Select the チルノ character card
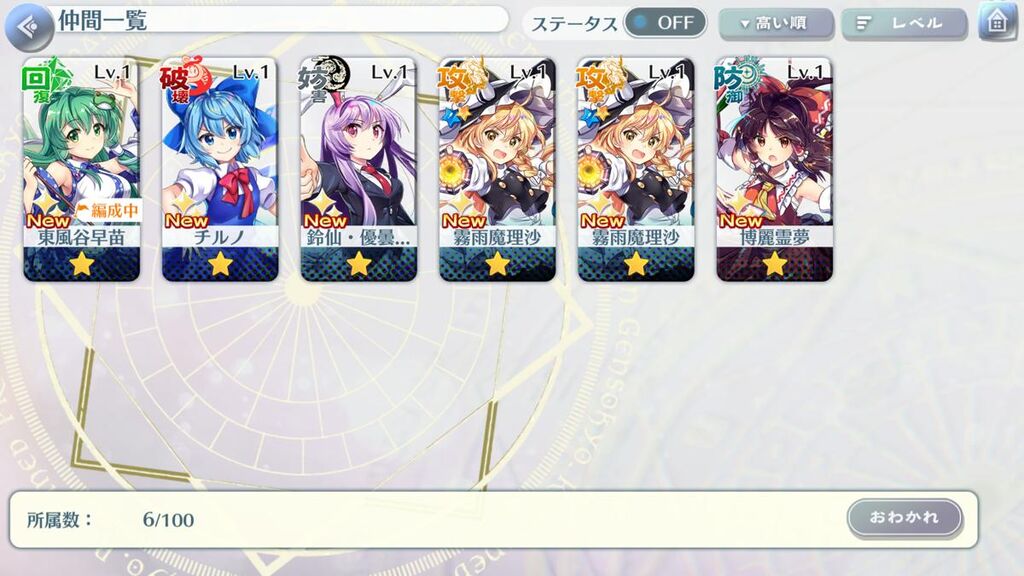 pos(220,170)
